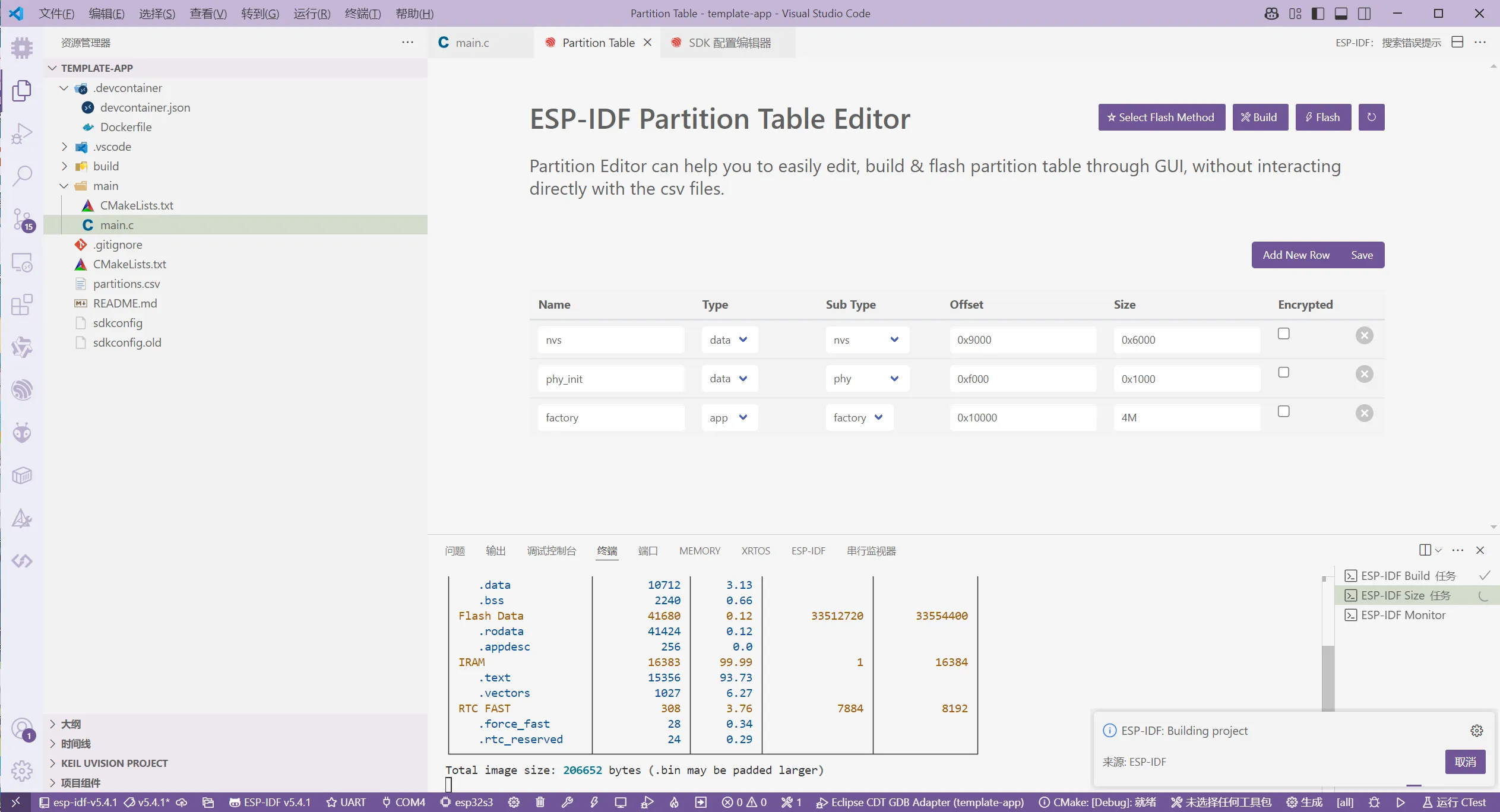Click the Add New Row button
Viewport: 1500px width, 812px height.
pos(1296,255)
